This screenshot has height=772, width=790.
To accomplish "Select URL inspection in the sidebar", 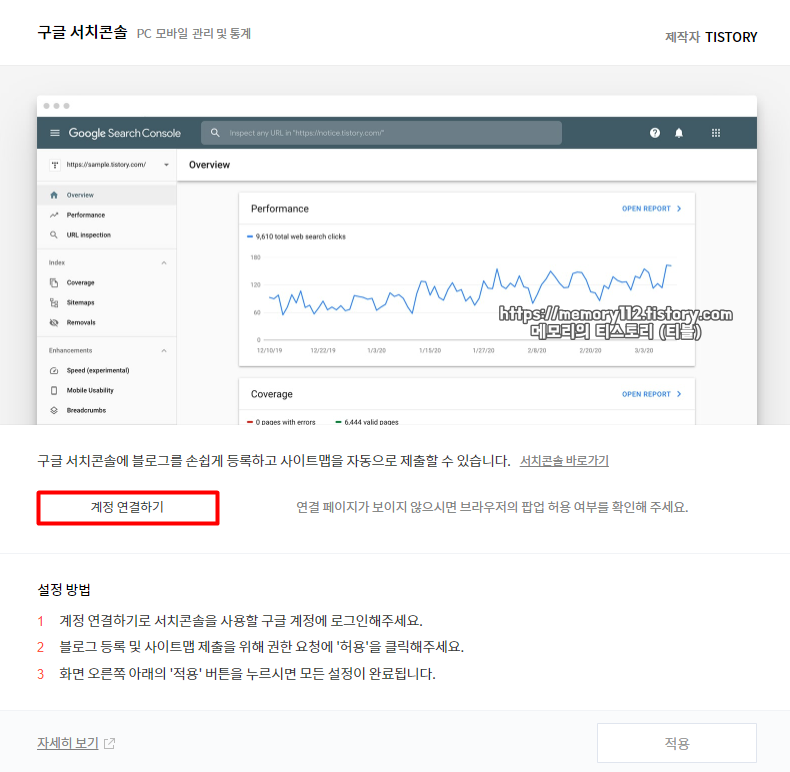I will pos(106,235).
